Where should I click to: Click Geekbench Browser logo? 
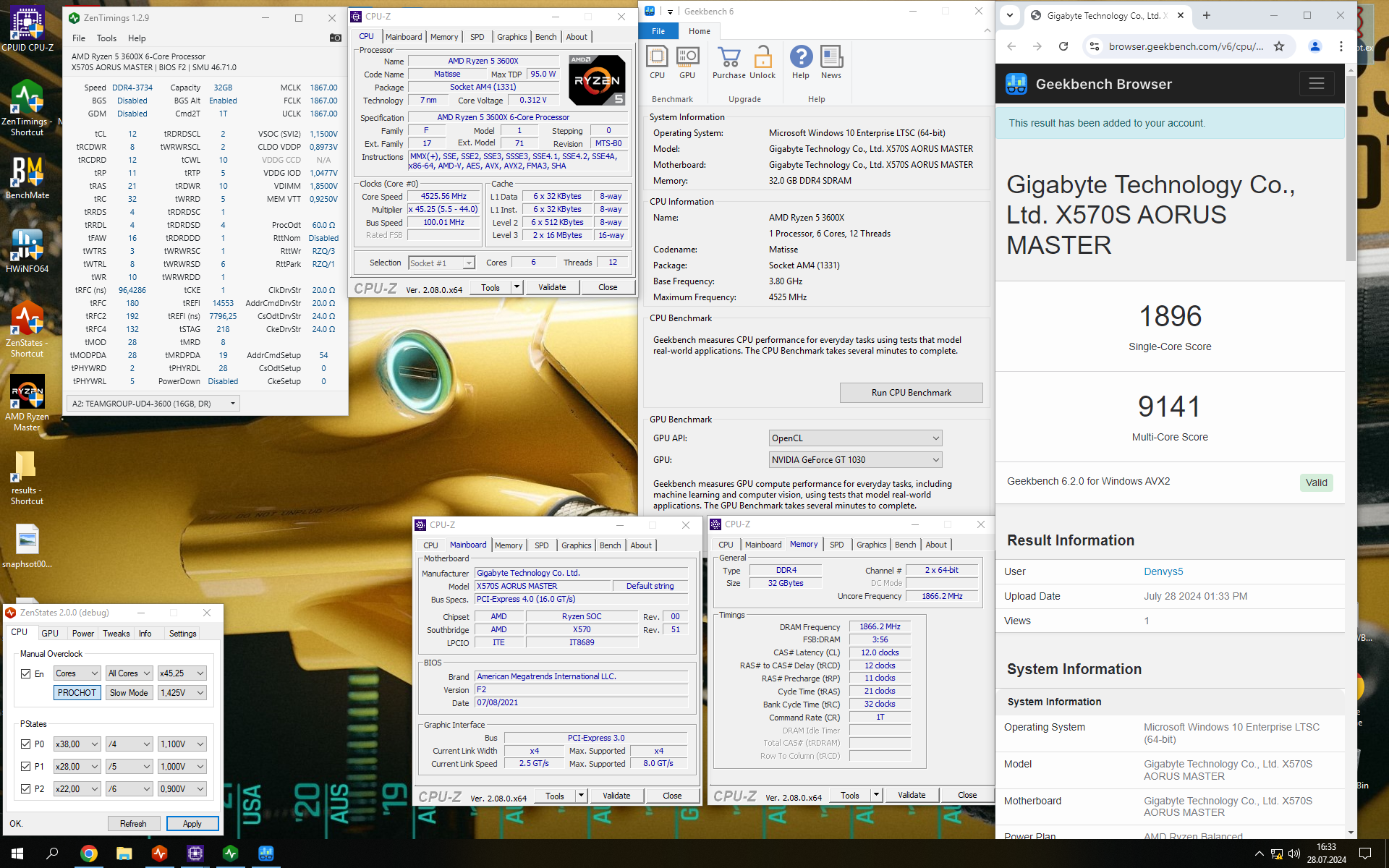pyautogui.click(x=1016, y=84)
